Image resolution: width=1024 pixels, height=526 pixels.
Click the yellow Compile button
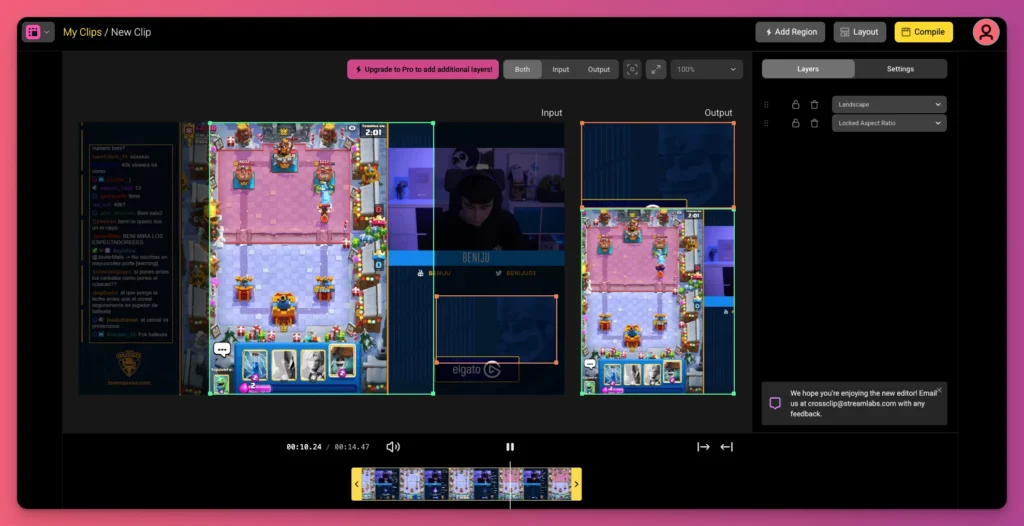(923, 32)
